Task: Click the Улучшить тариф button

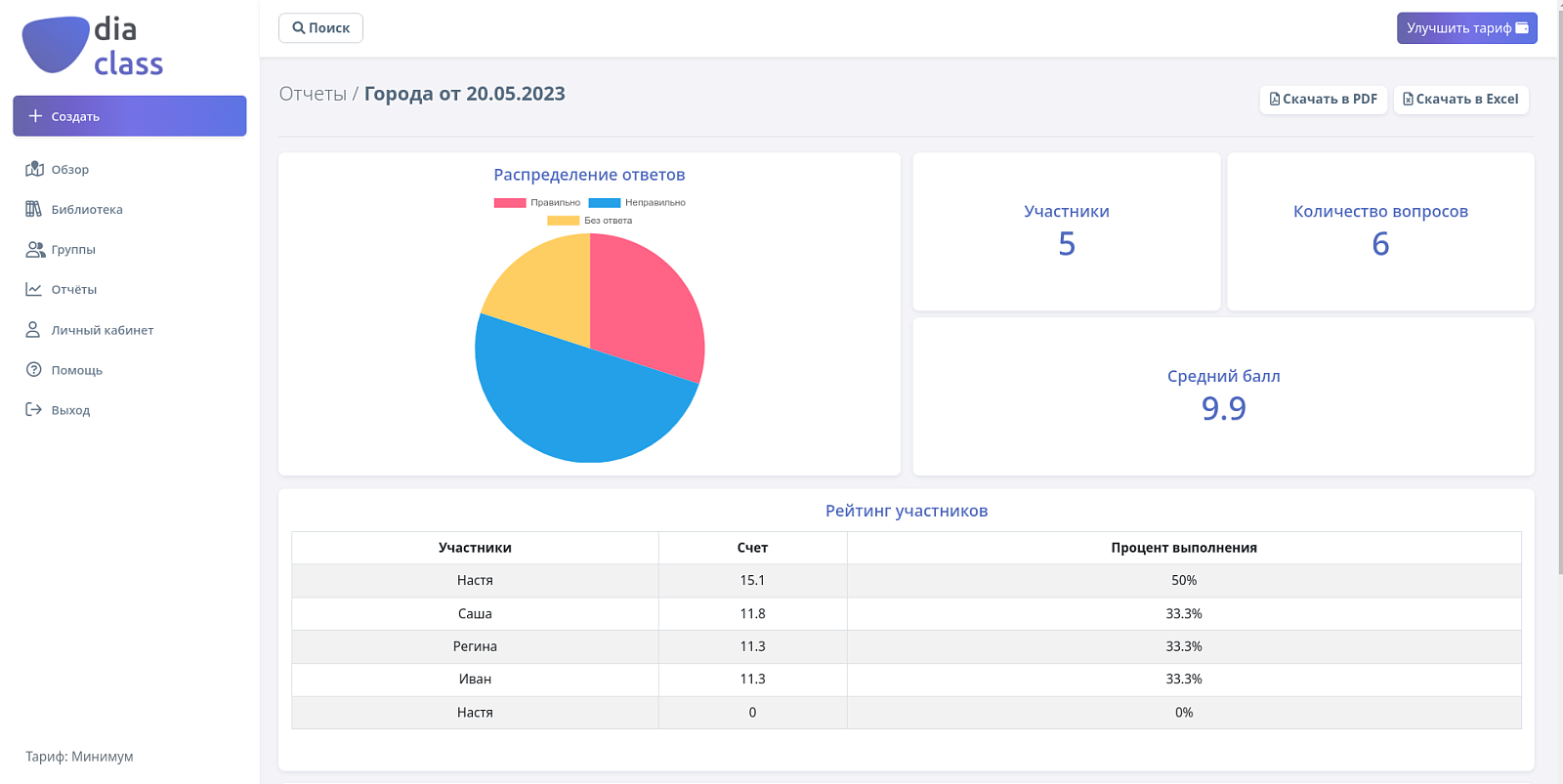Action: 1466,28
